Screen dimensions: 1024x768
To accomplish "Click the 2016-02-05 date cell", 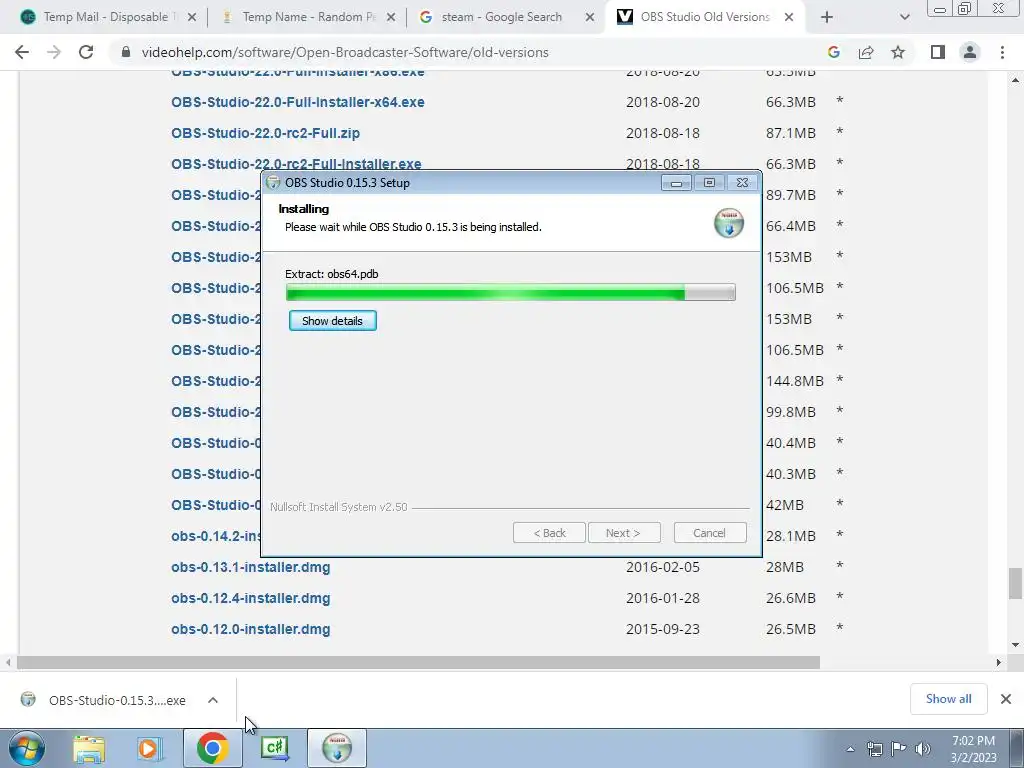I will tap(663, 567).
